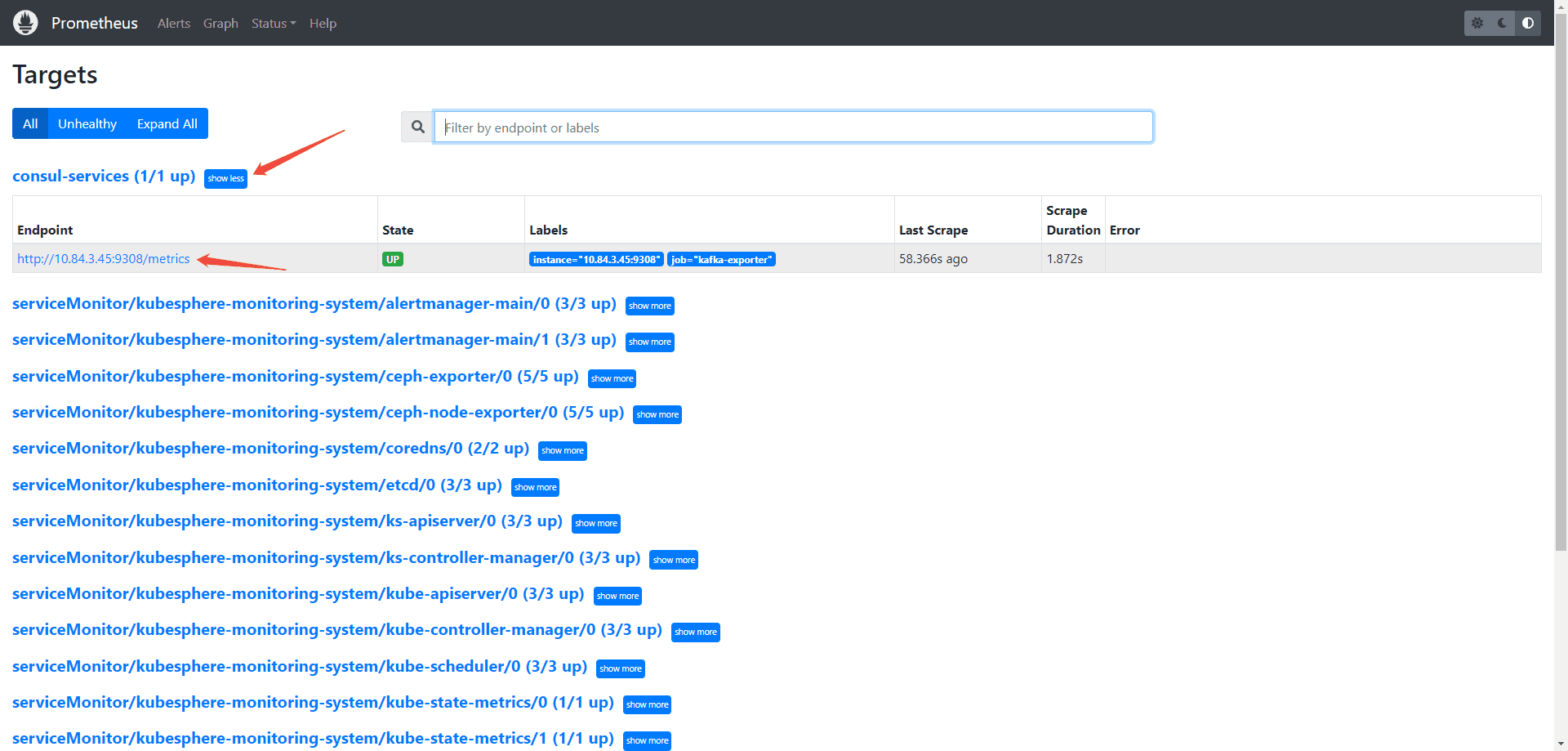Open etcd/0 (3/3 up) heading

click(257, 485)
